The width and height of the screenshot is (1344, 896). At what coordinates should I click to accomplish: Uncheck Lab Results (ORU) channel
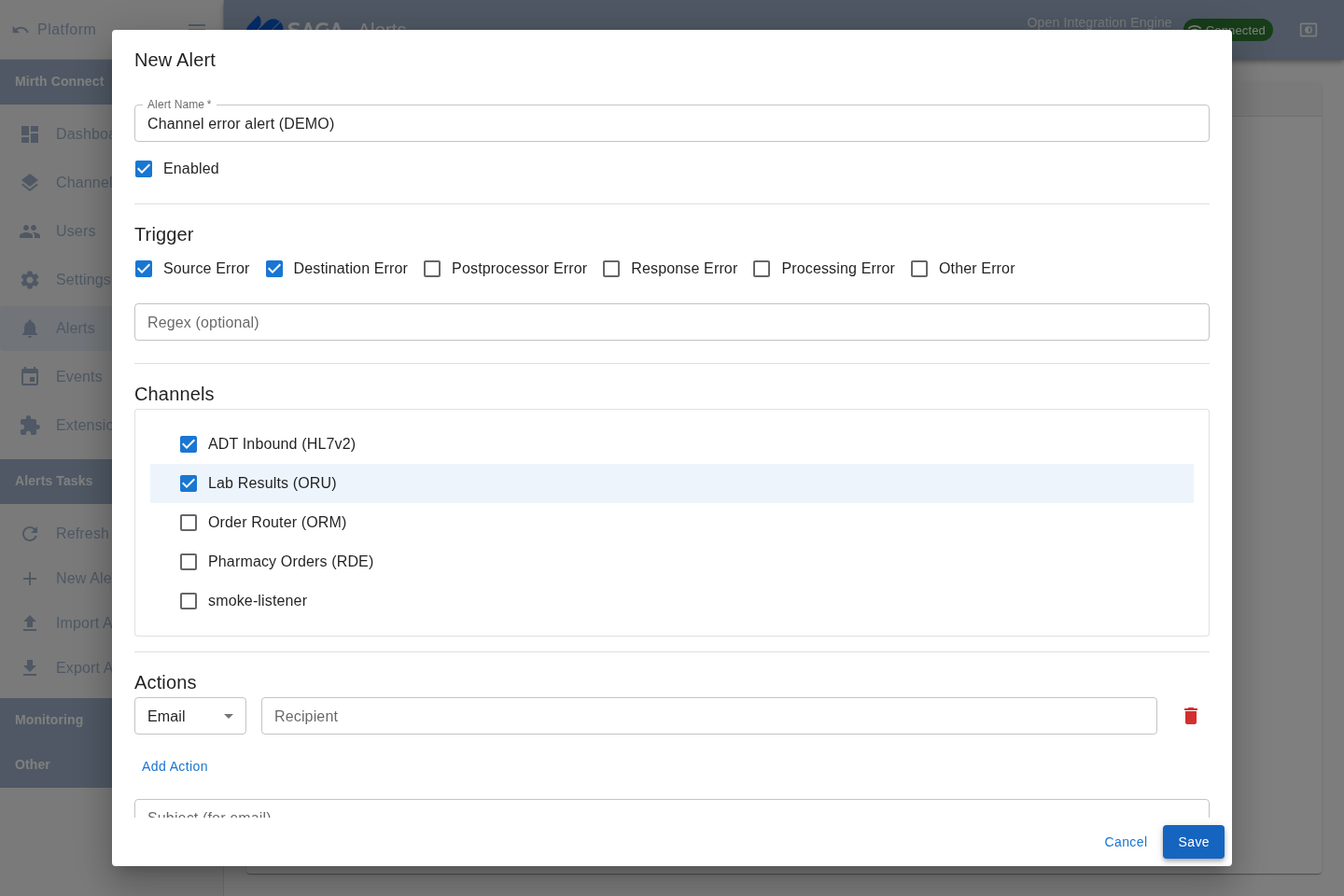click(189, 483)
